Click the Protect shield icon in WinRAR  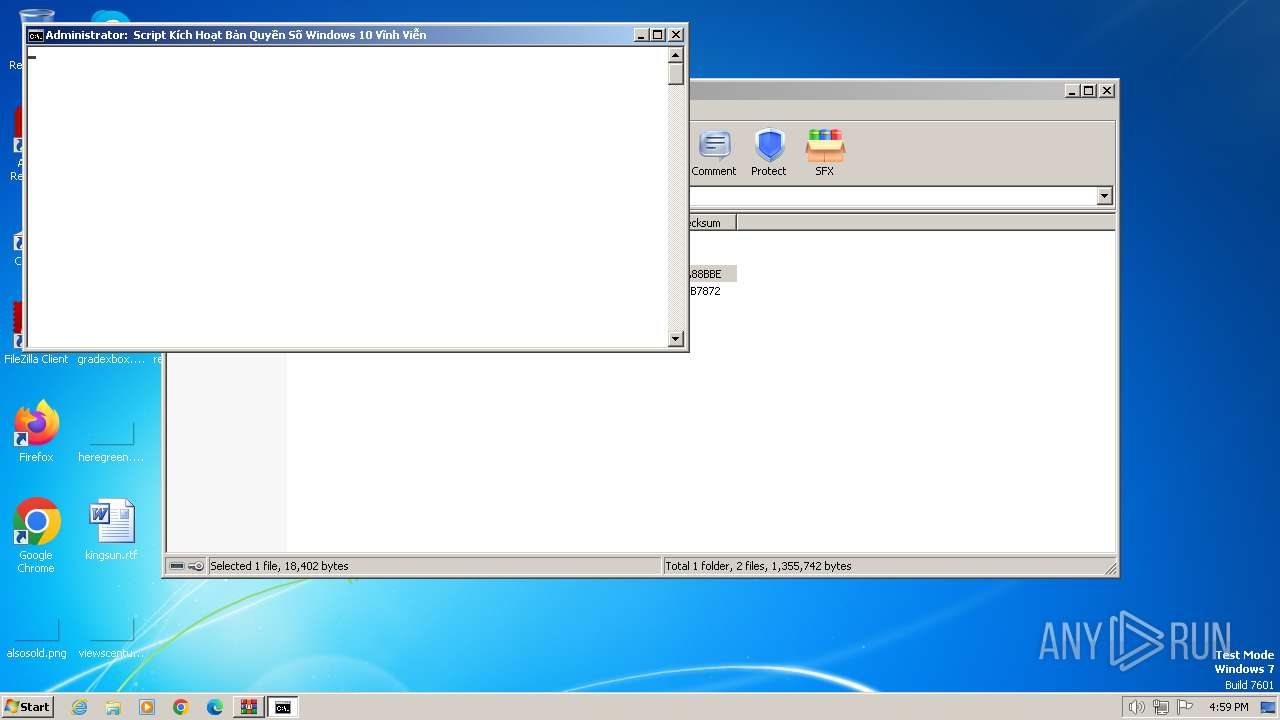pyautogui.click(x=769, y=152)
